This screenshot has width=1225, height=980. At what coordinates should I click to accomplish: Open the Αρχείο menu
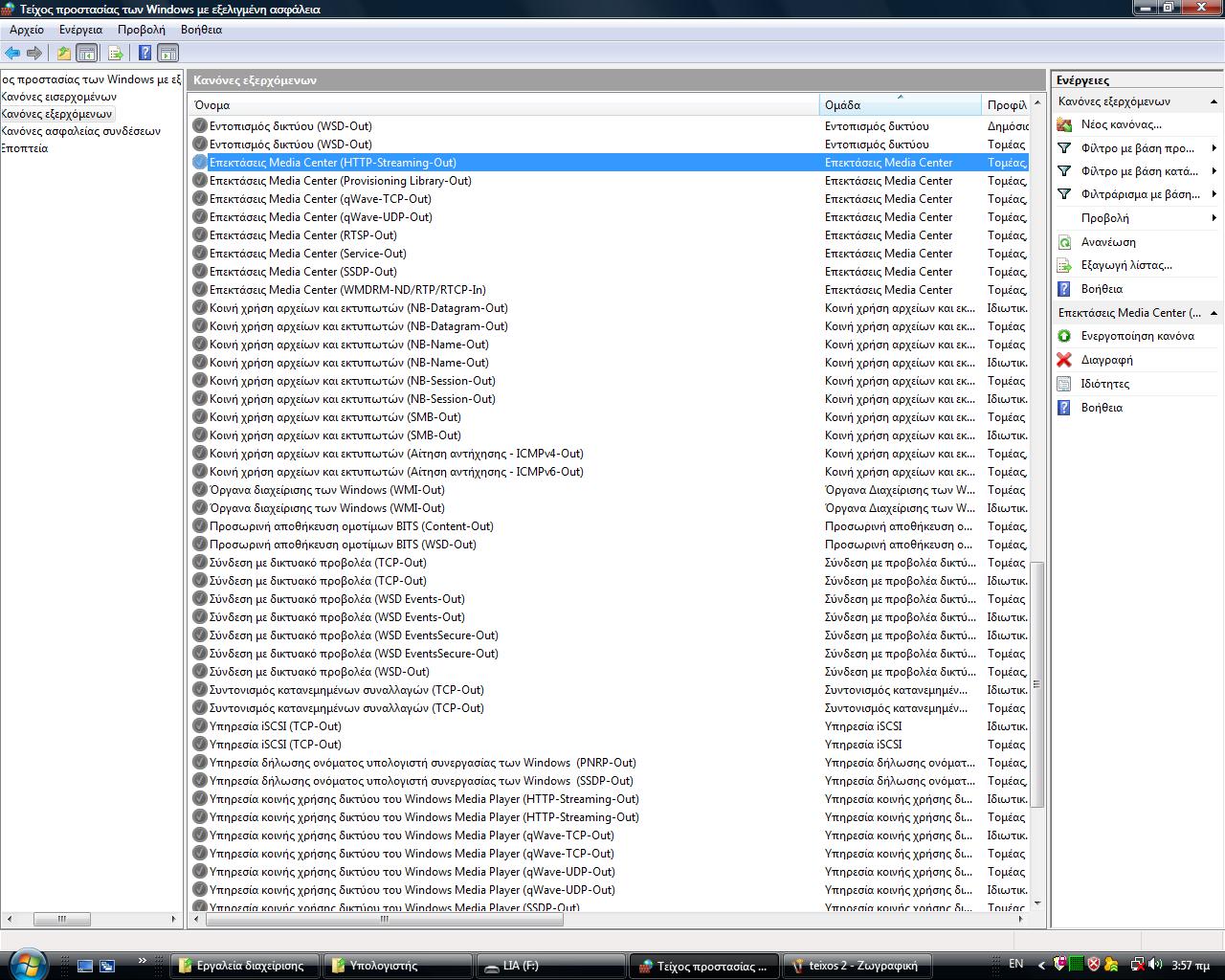[27, 30]
